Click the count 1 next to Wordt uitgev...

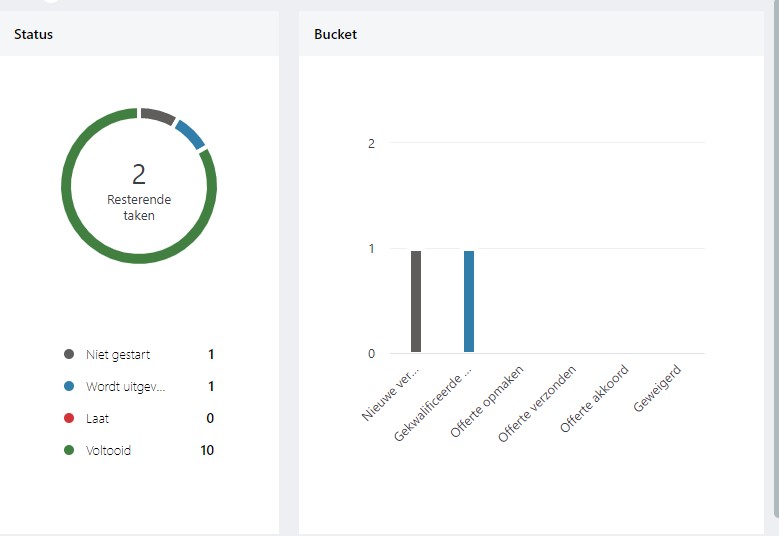coord(211,386)
